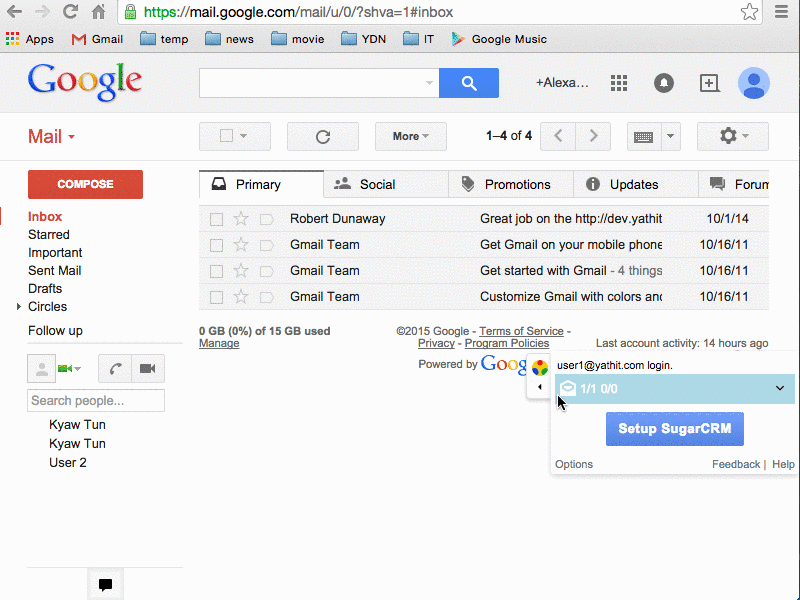Open the Drafts label
Image resolution: width=800 pixels, height=600 pixels.
click(x=45, y=289)
